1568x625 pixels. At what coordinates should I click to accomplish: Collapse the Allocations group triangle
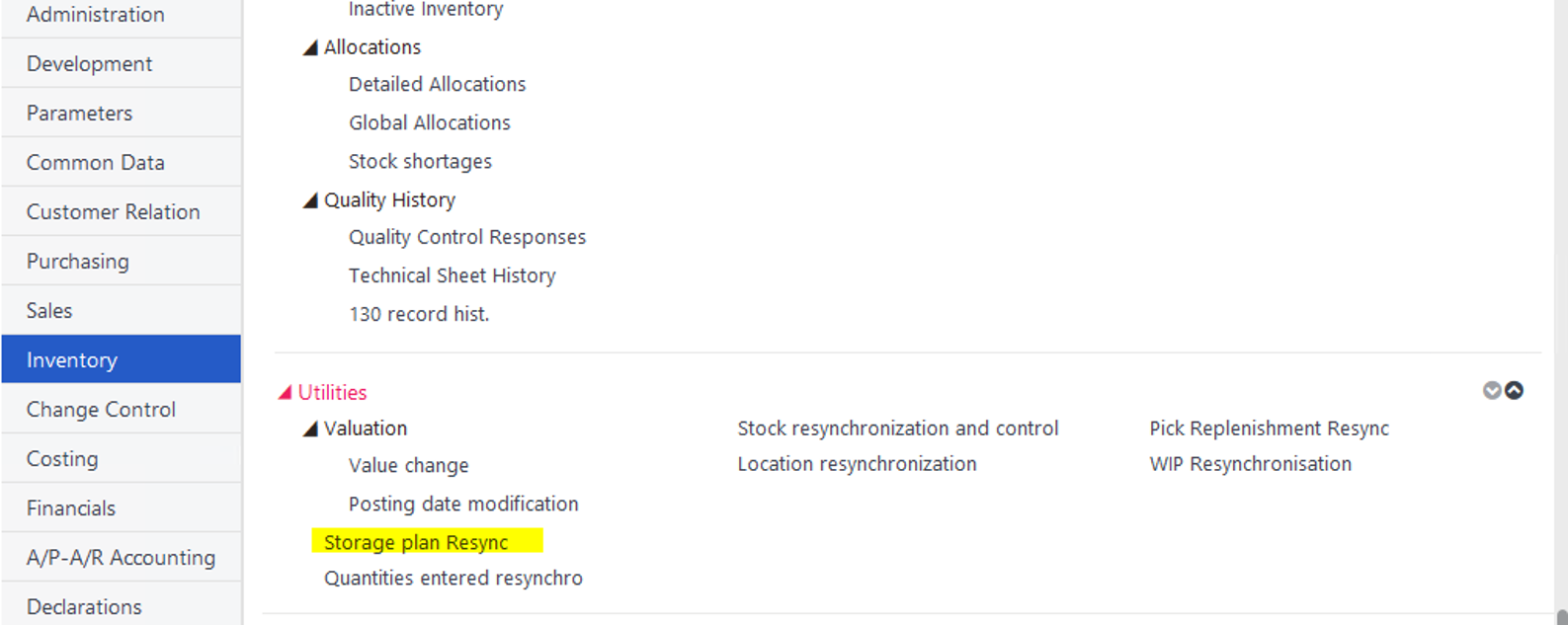(x=310, y=47)
